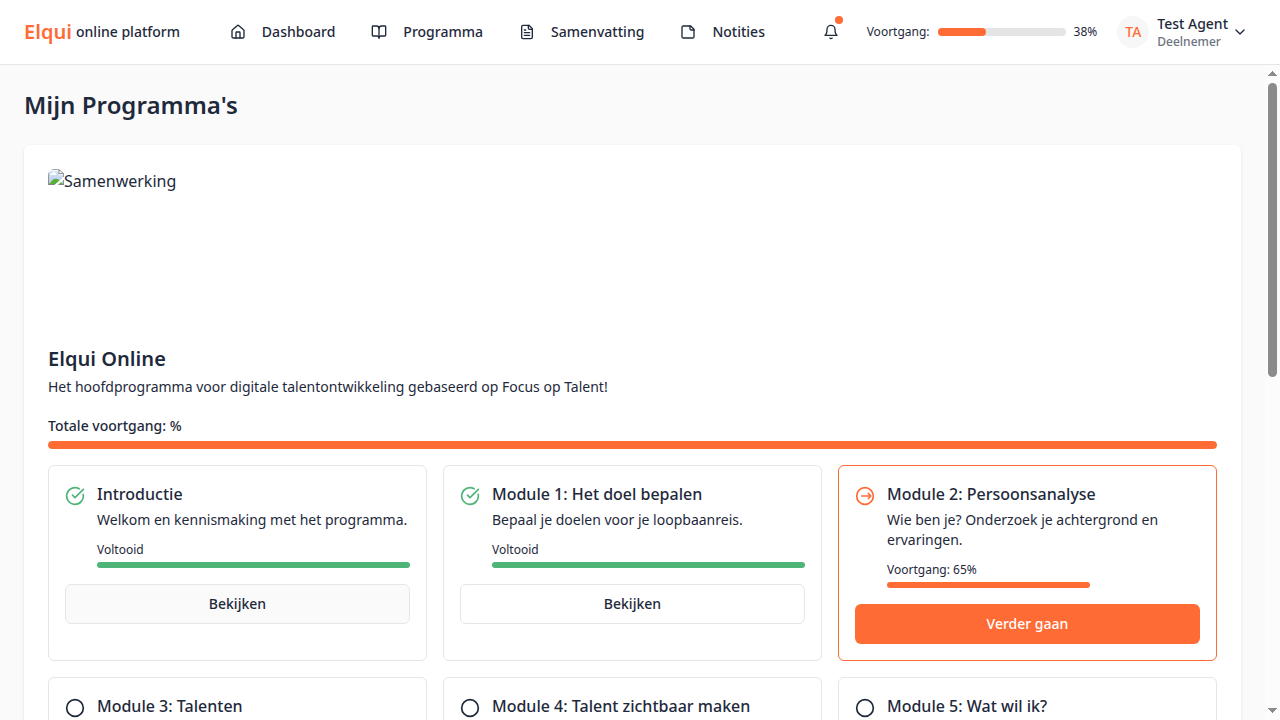The height and width of the screenshot is (720, 1280).
Task: Open the Deelnemer profile chevron
Action: (x=1240, y=32)
